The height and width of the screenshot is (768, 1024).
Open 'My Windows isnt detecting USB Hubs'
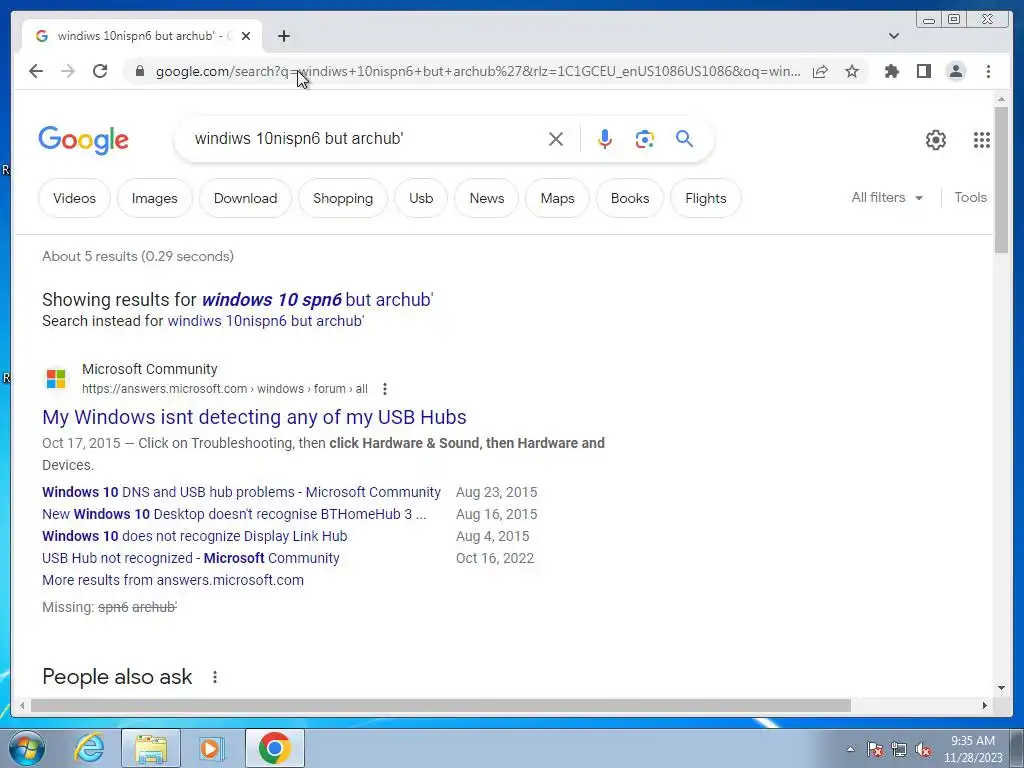pyautogui.click(x=254, y=417)
